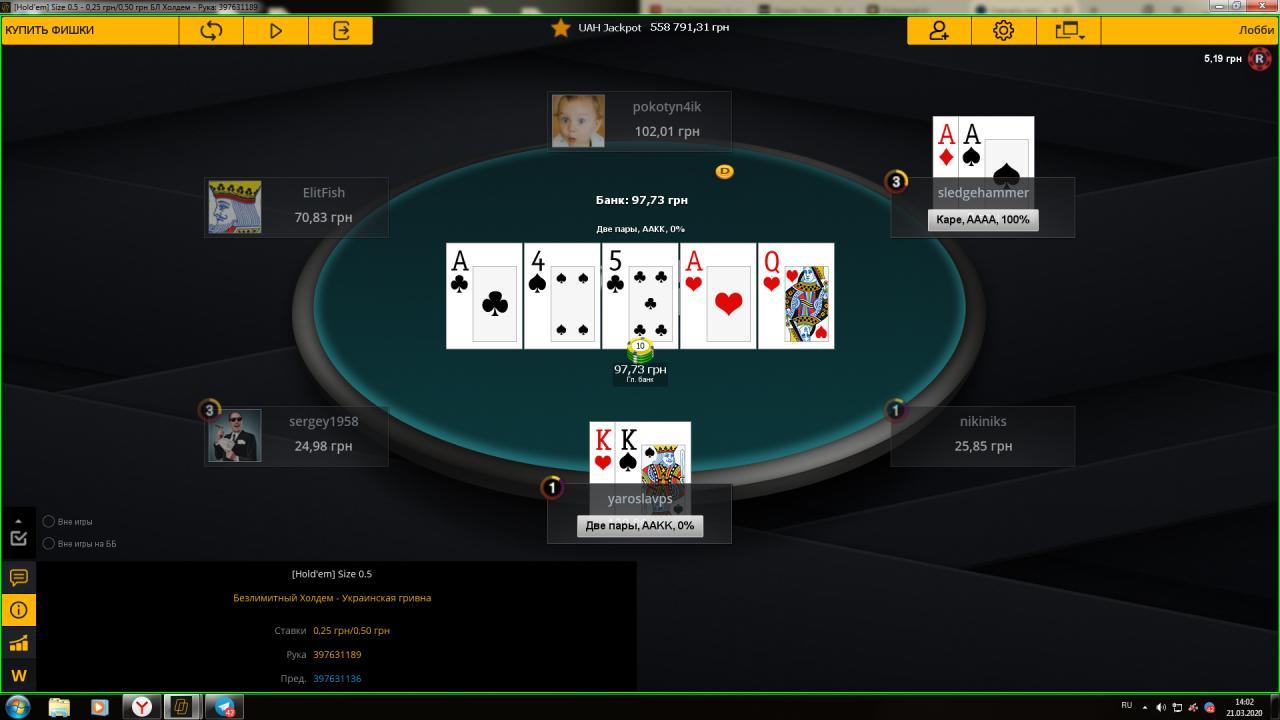Screen dimensions: 1280x720
Task: Collapse the options panel using small up arrow
Action: point(18,521)
